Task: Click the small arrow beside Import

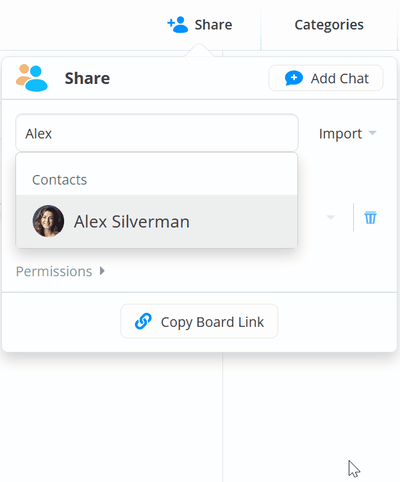Action: (372, 133)
